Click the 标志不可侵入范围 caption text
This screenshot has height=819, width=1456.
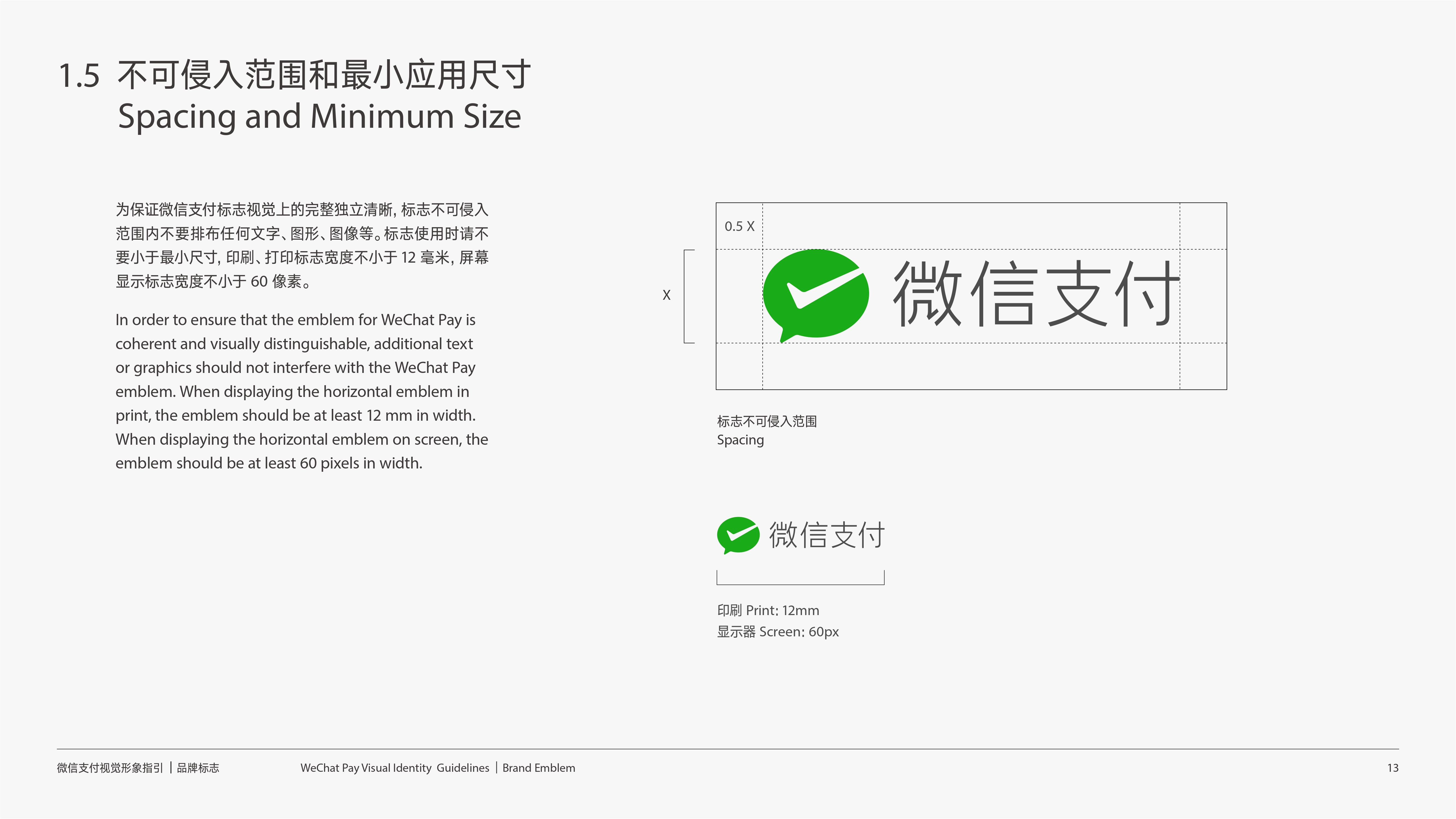point(766,421)
